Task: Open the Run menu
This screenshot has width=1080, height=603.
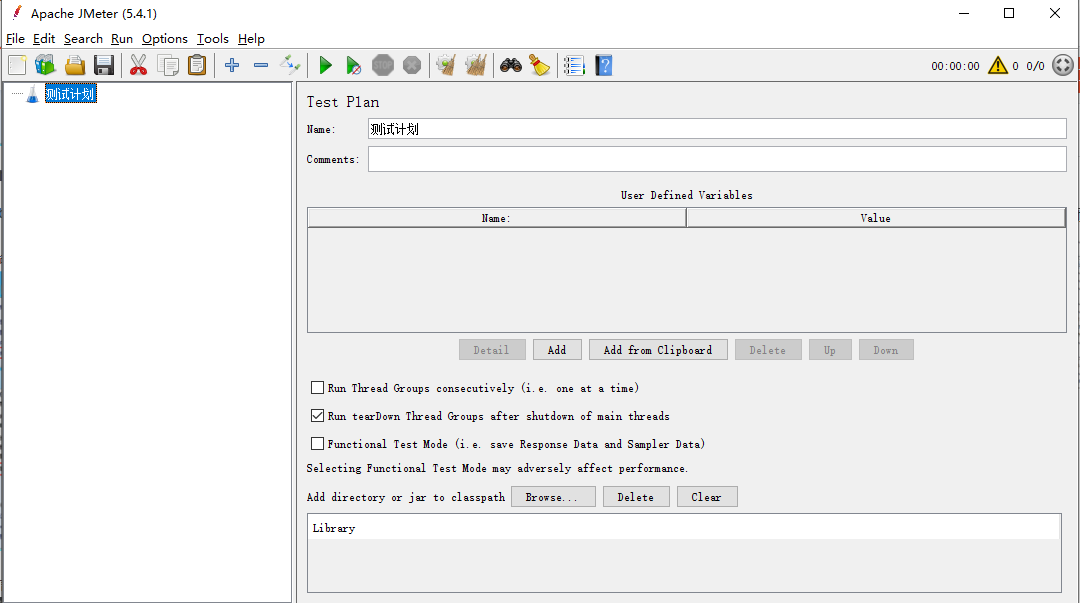Action: point(122,39)
